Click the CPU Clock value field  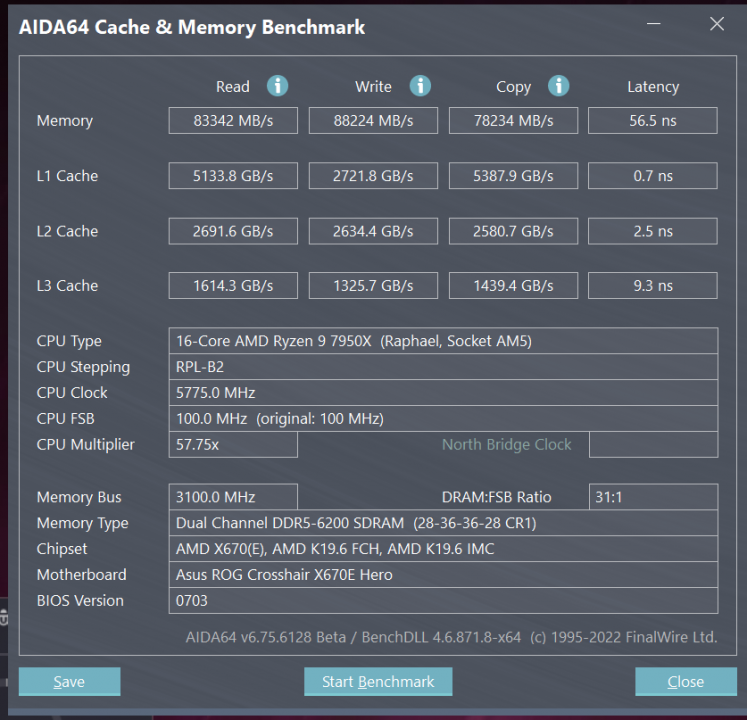point(443,393)
